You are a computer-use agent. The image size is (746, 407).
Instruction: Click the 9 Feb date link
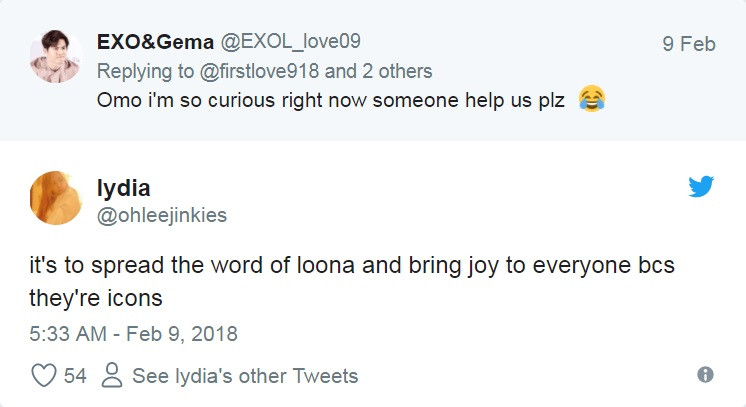(689, 44)
